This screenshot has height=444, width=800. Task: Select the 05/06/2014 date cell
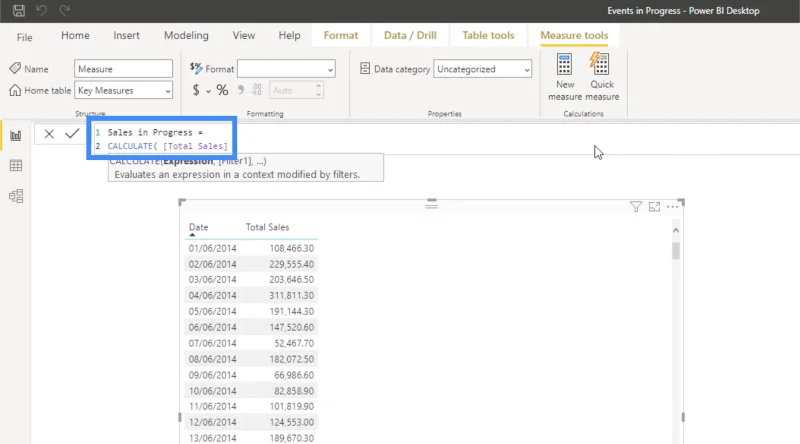[212, 311]
